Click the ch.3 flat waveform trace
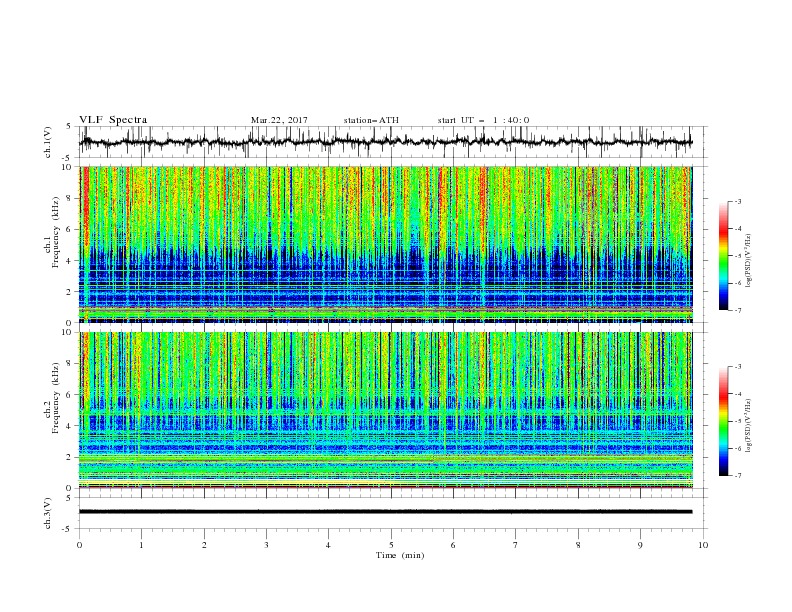The width and height of the screenshot is (792, 612). point(385,512)
